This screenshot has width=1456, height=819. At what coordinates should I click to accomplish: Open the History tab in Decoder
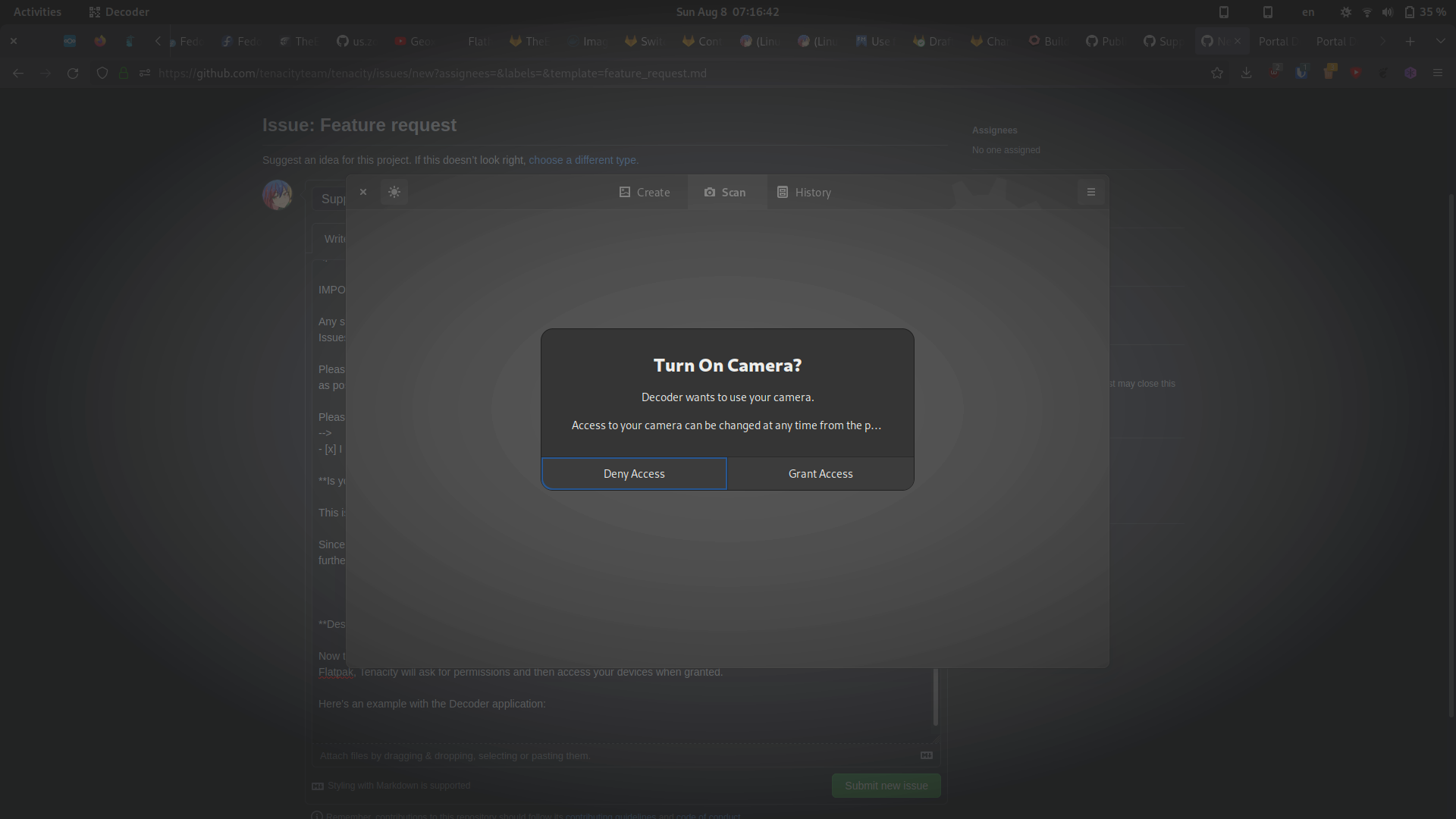pos(805,193)
